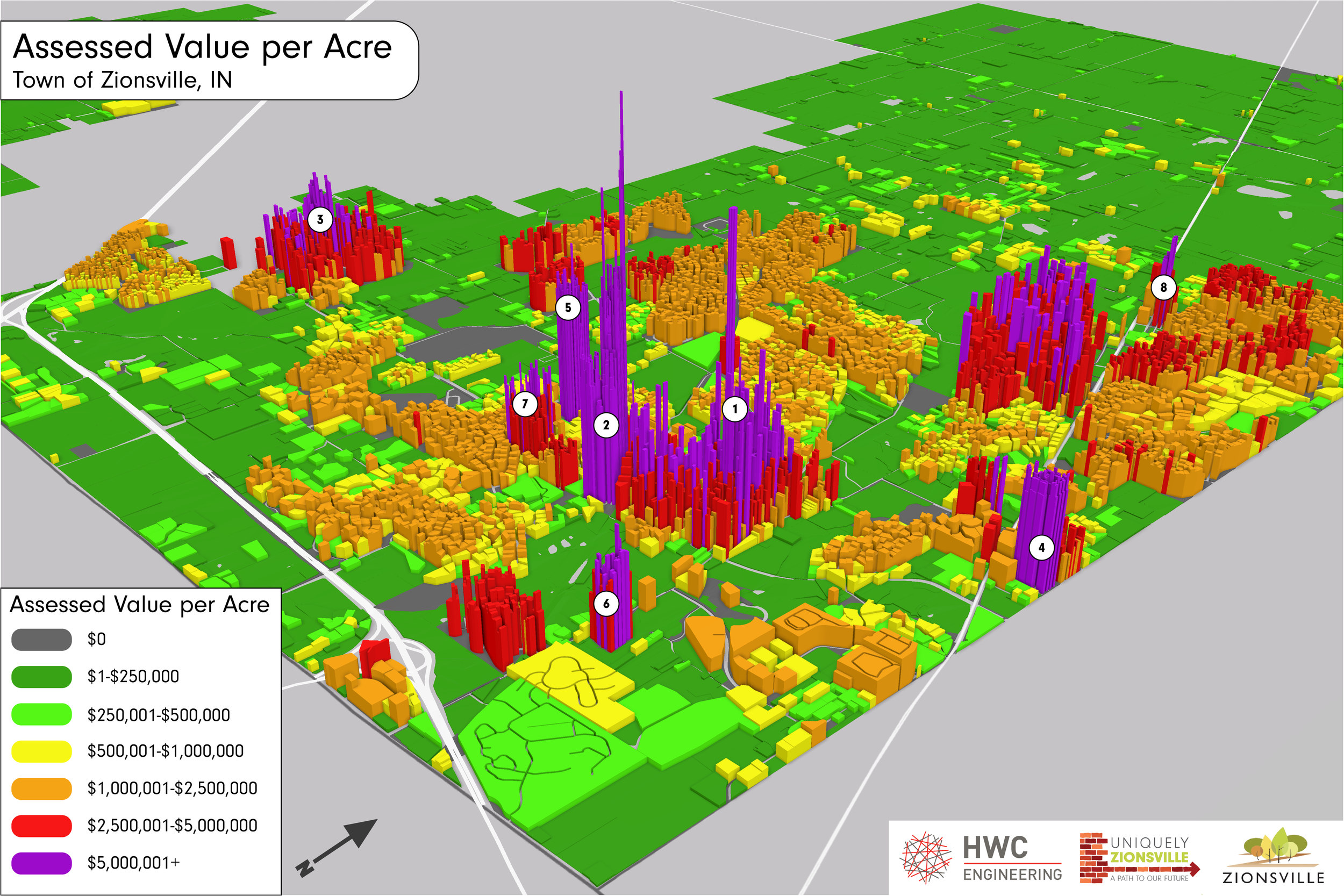Viewport: 1344px width, 896px height.
Task: Click the Uniquely Zionsville brick logo
Action: pos(1138,858)
